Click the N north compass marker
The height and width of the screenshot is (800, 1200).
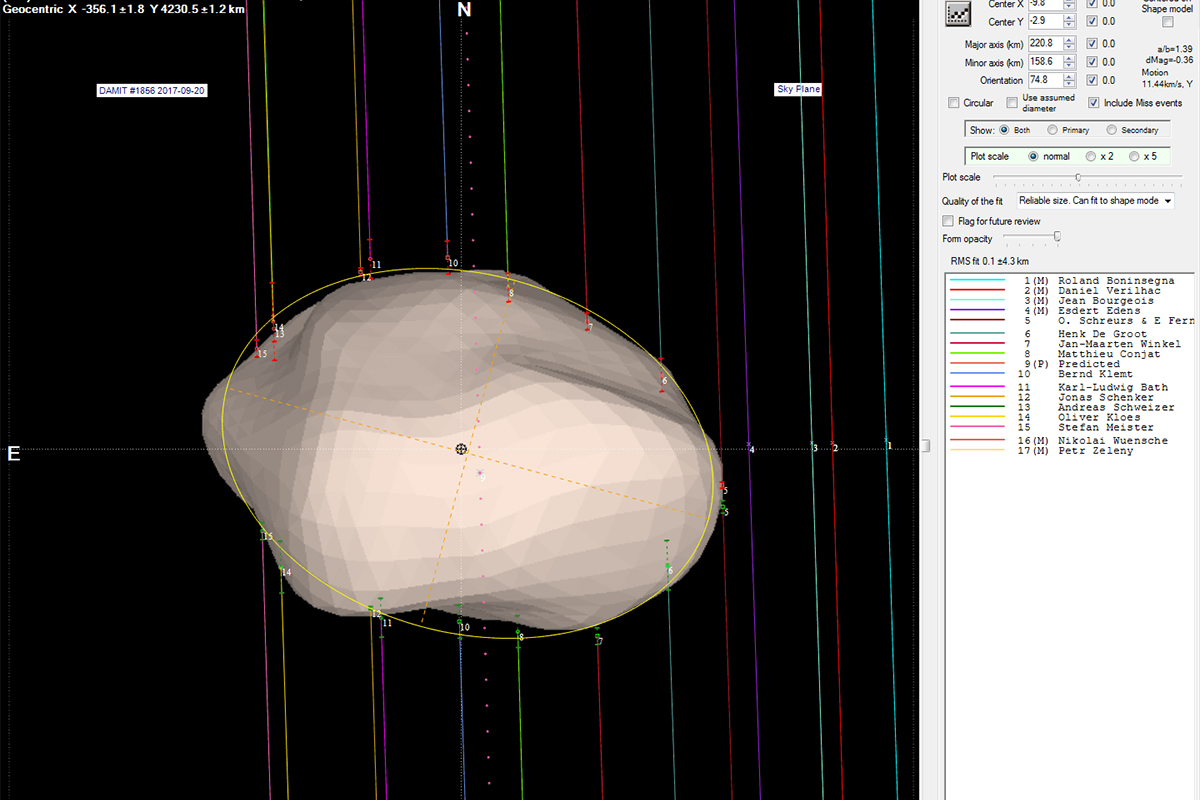pos(464,10)
